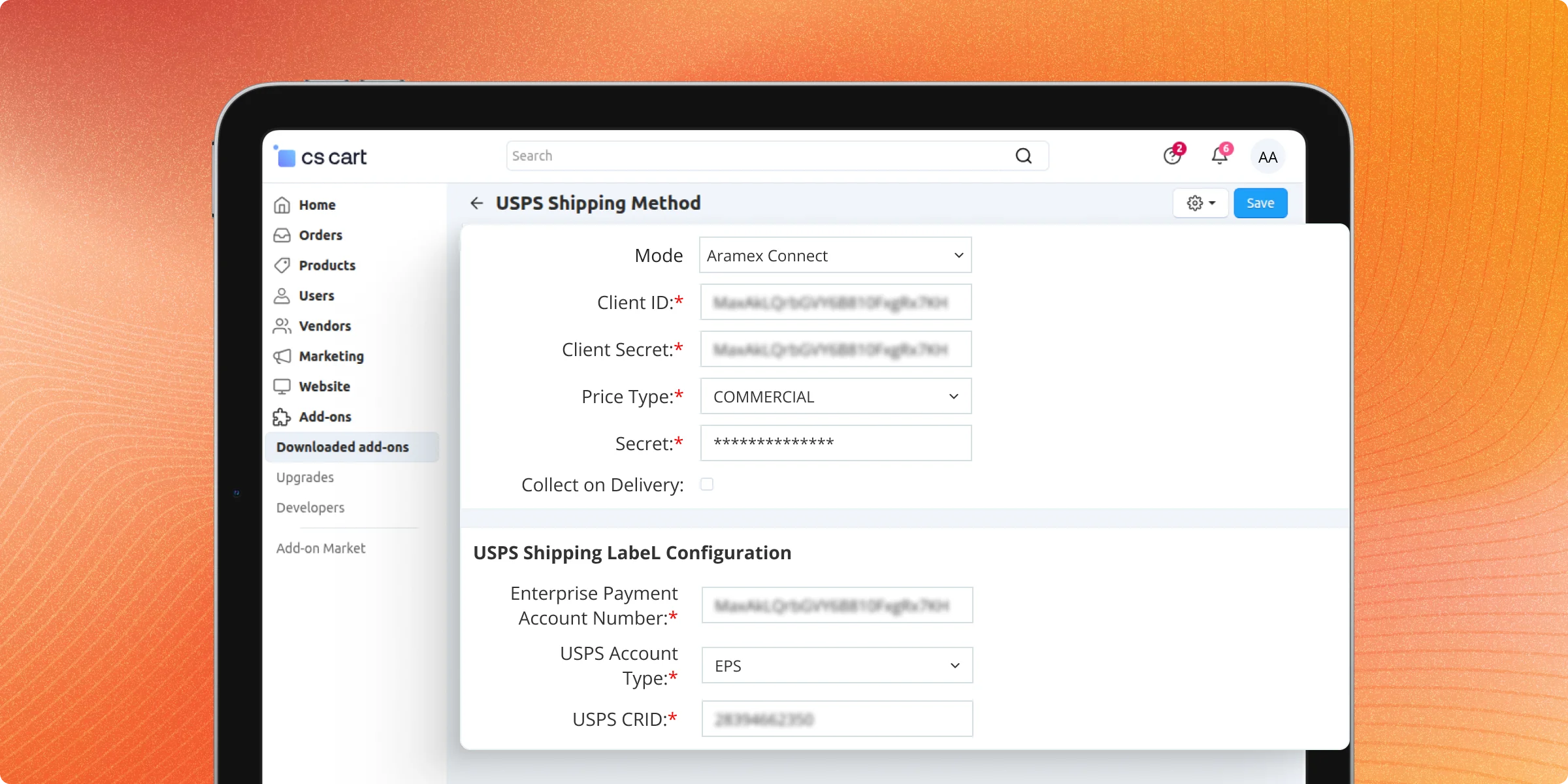Click the Marketing megaphone icon
Viewport: 1568px width, 784px height.
(282, 356)
